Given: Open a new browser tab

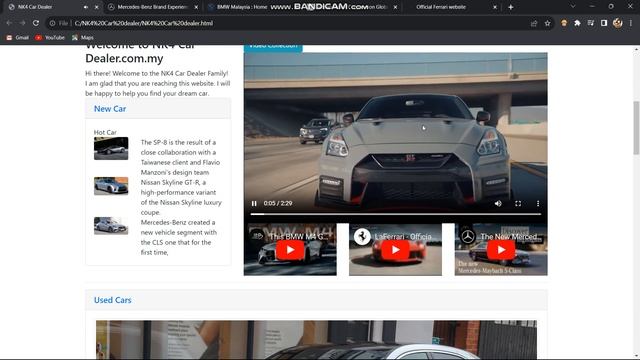Looking at the screenshot, I should pos(511,7).
